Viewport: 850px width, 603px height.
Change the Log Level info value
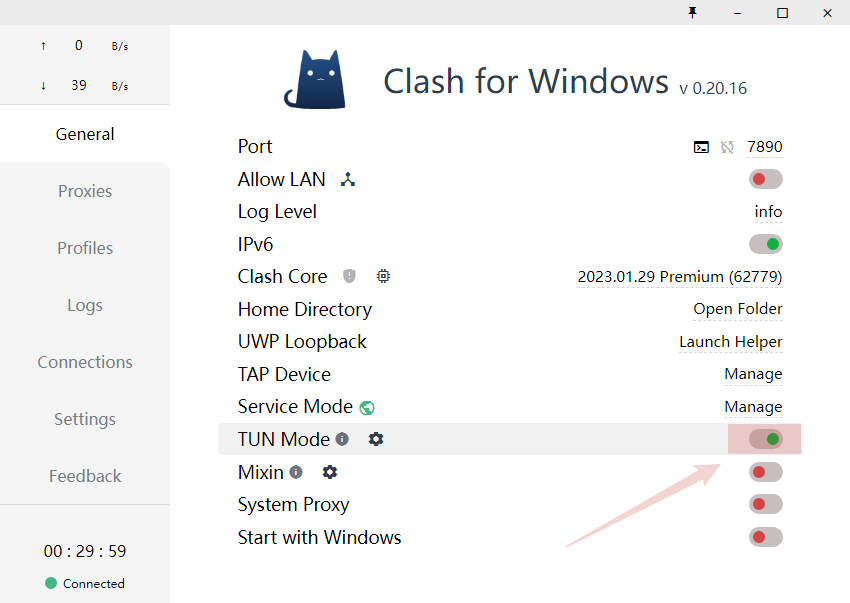768,211
